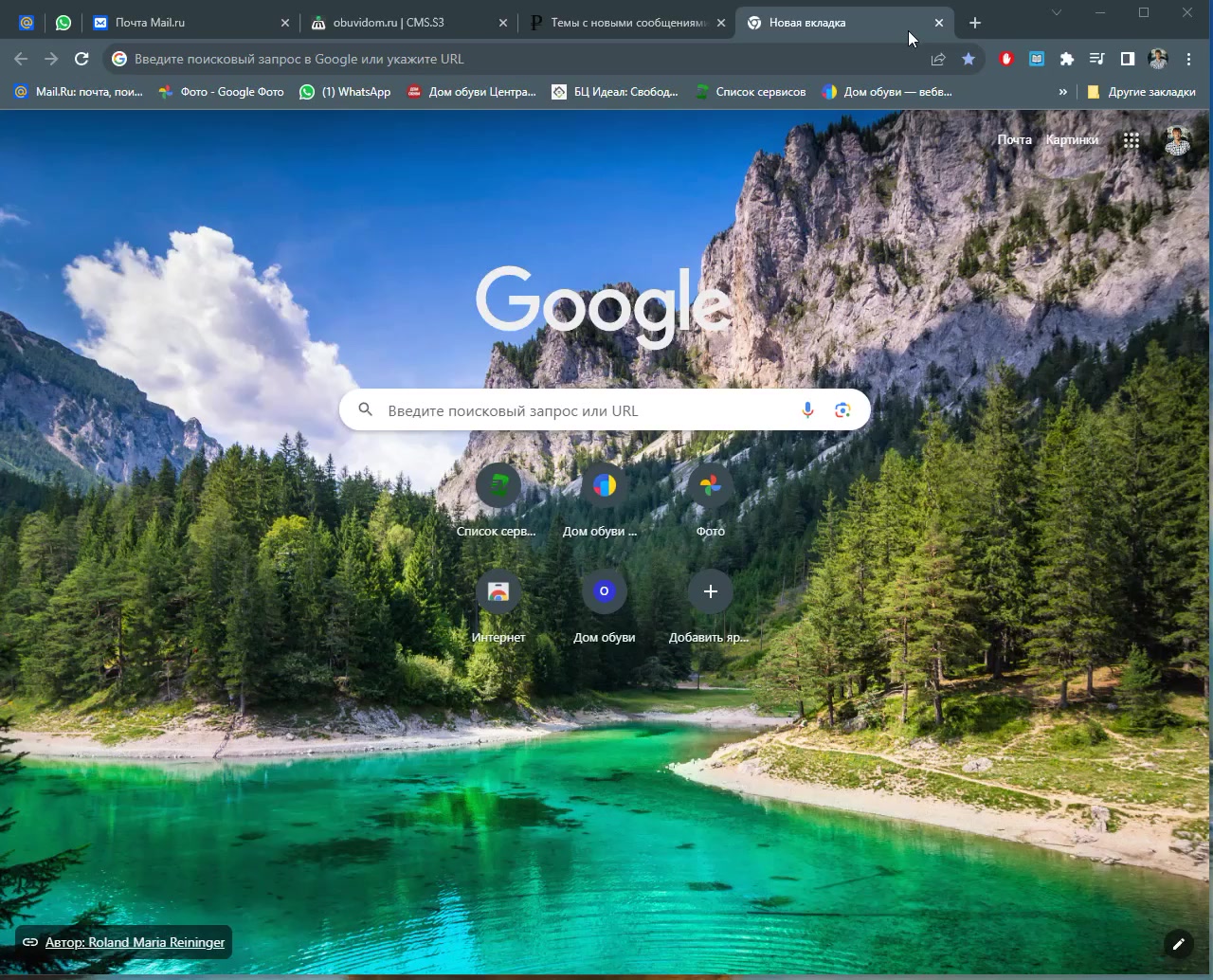
Task: Open the red stop-hand ad blocker extension
Action: 1006,59
